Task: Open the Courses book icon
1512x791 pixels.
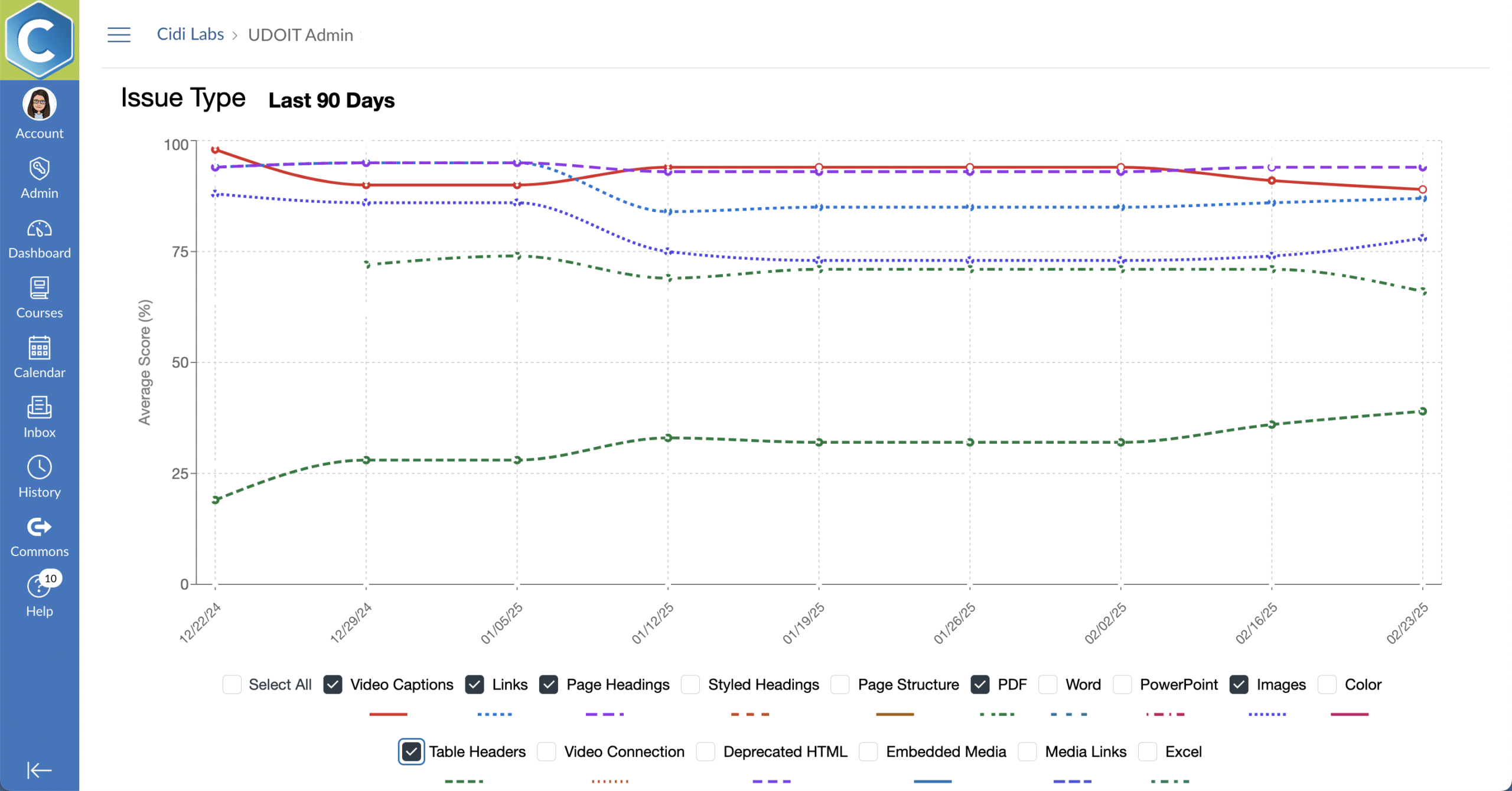Action: point(39,289)
